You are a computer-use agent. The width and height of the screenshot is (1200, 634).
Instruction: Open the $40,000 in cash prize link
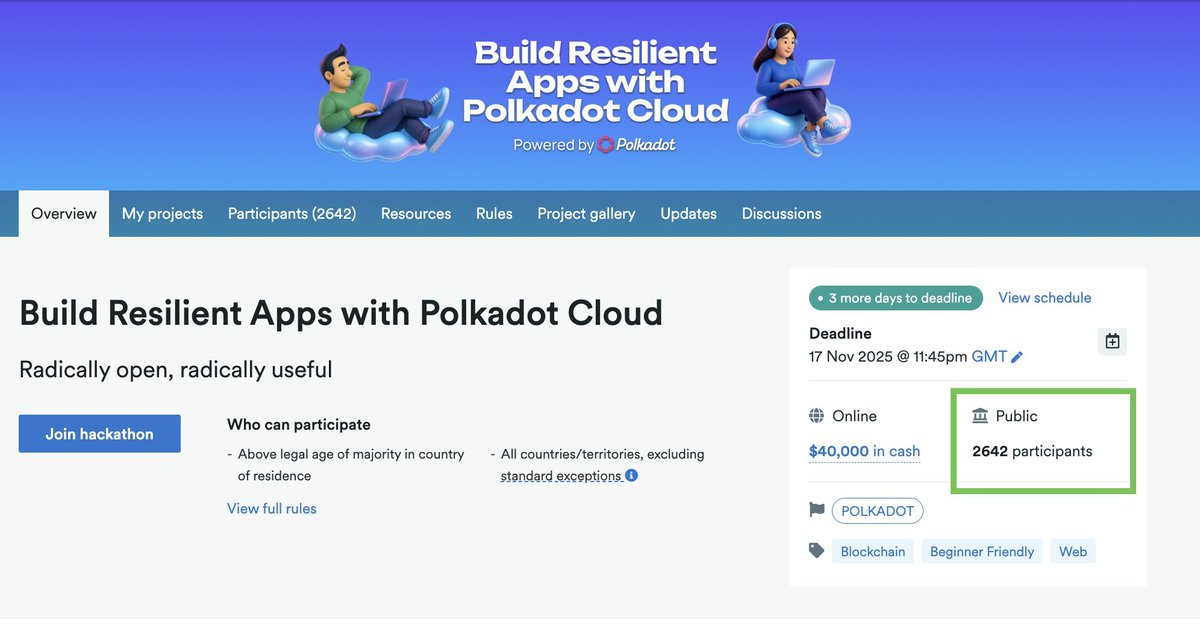pyautogui.click(x=864, y=451)
